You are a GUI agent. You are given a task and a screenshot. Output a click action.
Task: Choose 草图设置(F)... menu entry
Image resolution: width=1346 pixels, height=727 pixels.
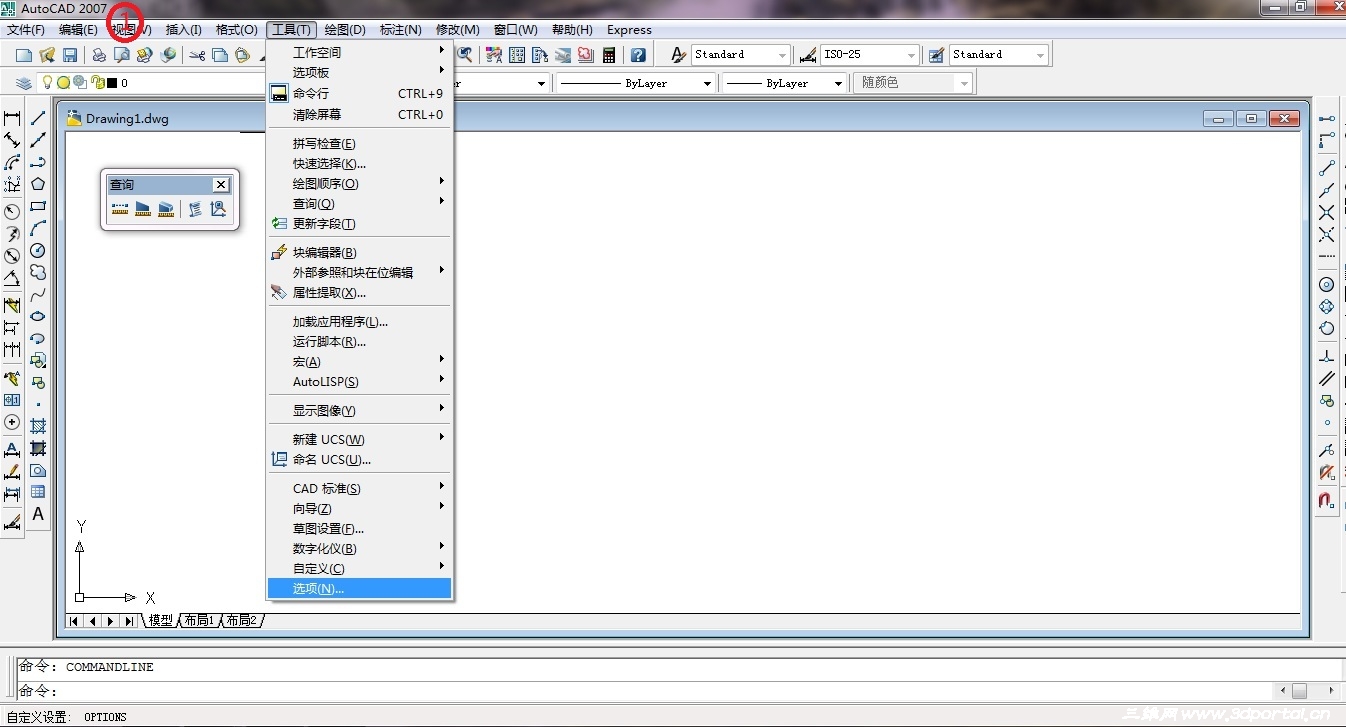pyautogui.click(x=360, y=529)
